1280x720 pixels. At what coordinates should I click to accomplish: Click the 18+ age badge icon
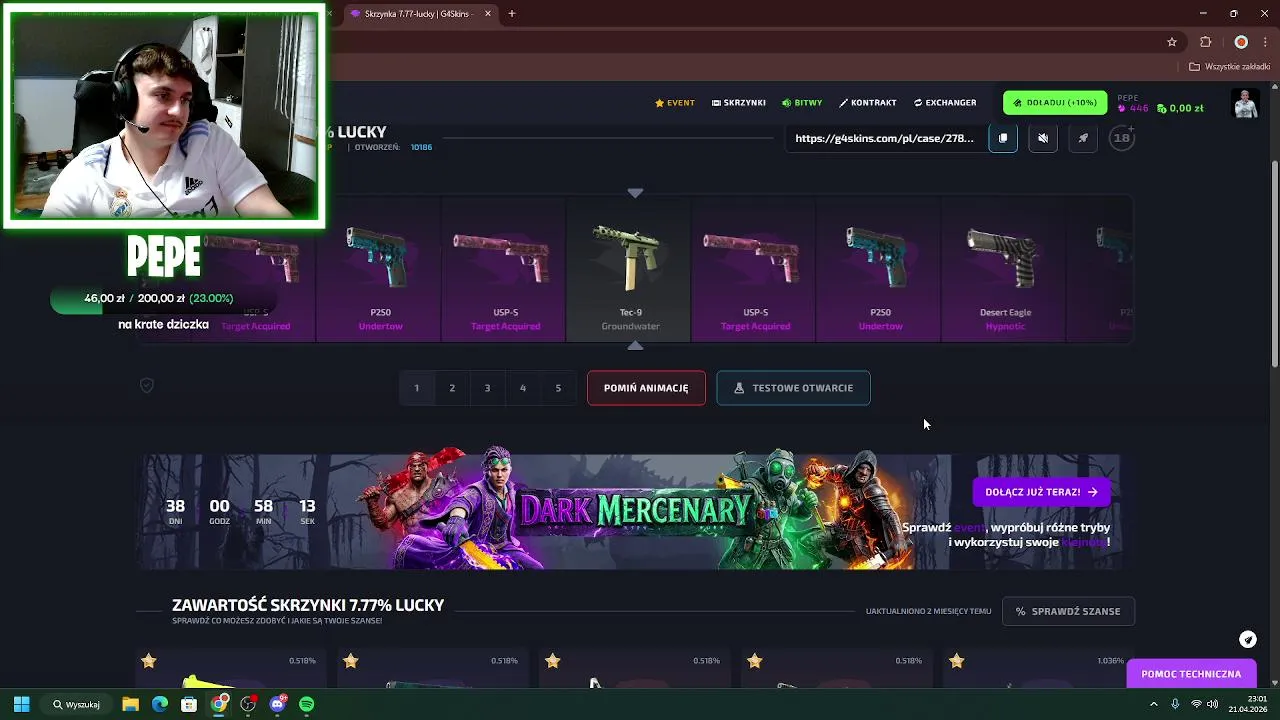1122,138
